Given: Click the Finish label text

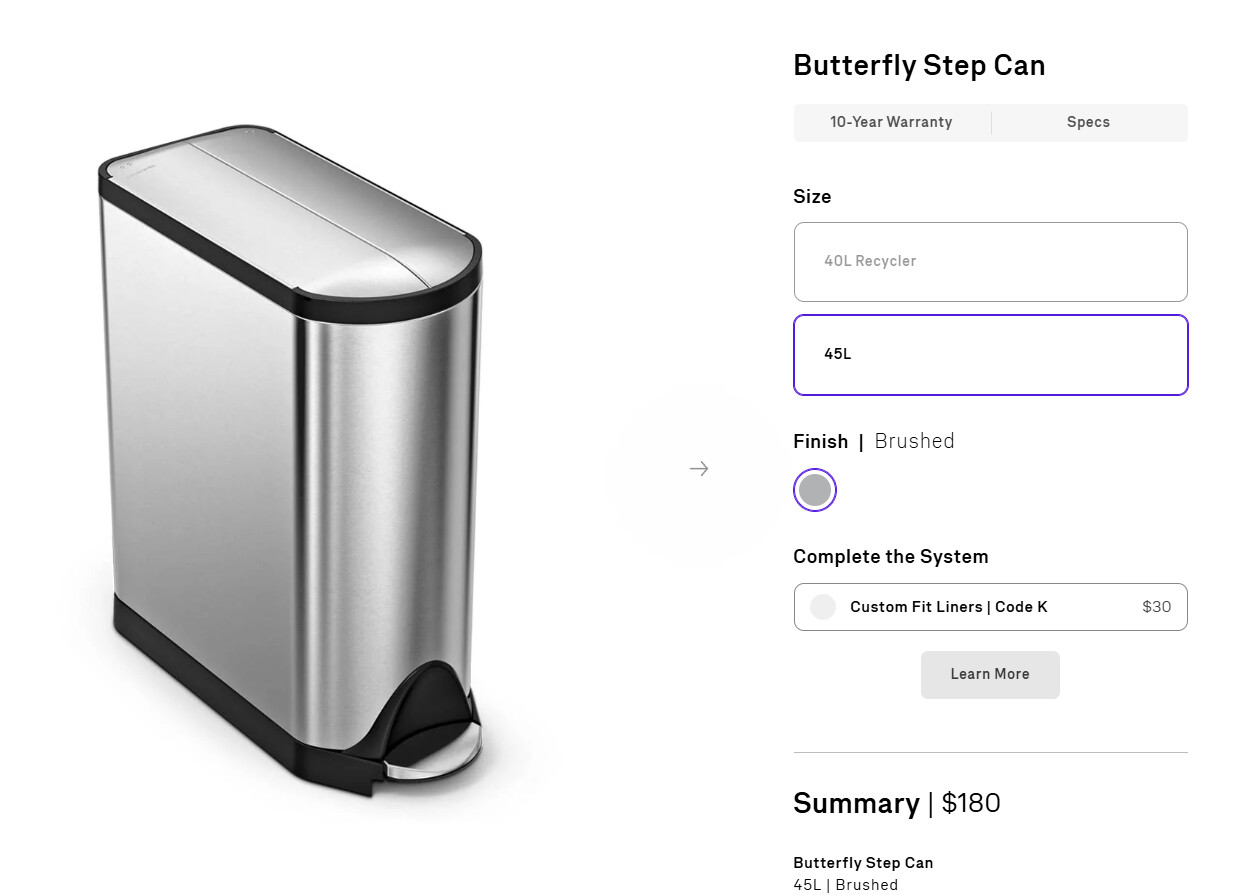Looking at the screenshot, I should click(x=820, y=441).
